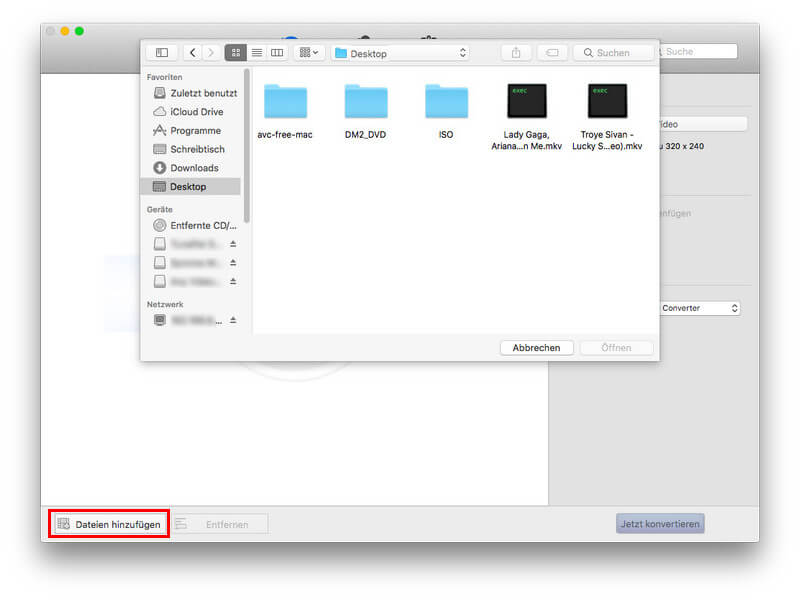This screenshot has width=800, height=600.
Task: Open the Converter dropdown in main window
Action: pyautogui.click(x=699, y=308)
